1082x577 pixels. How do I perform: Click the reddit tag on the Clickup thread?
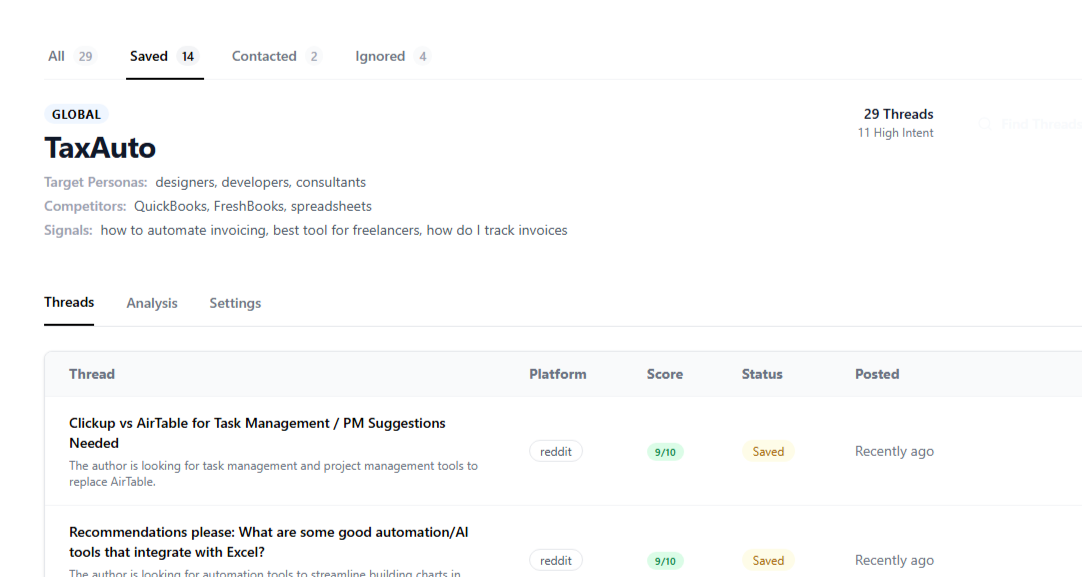(556, 451)
